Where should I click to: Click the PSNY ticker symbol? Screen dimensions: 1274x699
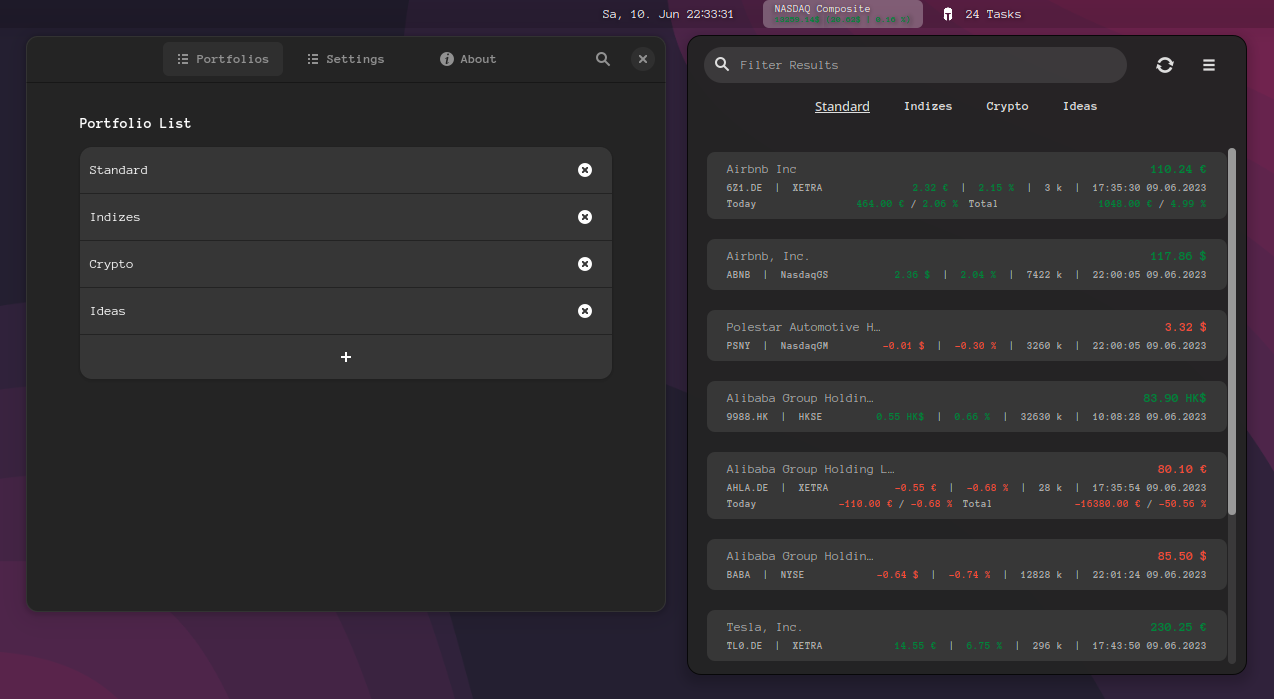tap(738, 346)
